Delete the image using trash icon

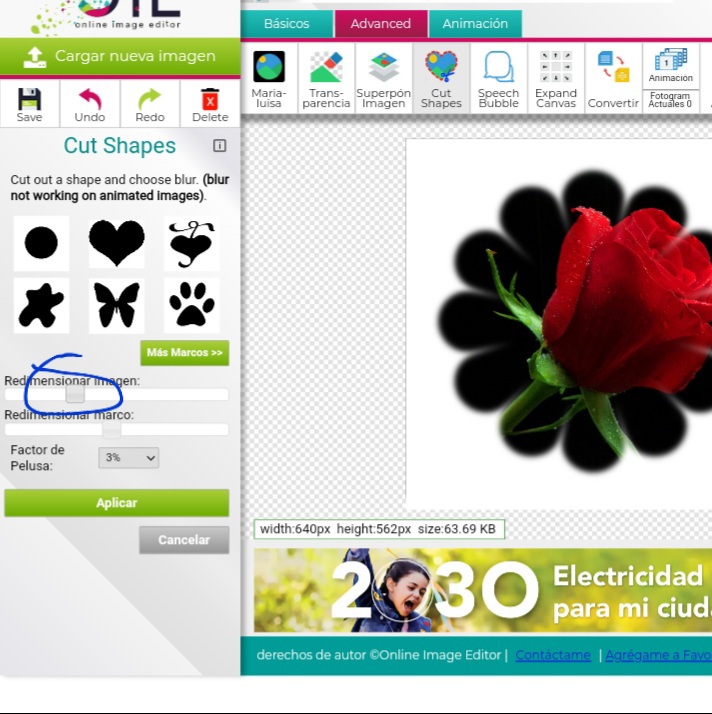click(x=210, y=103)
